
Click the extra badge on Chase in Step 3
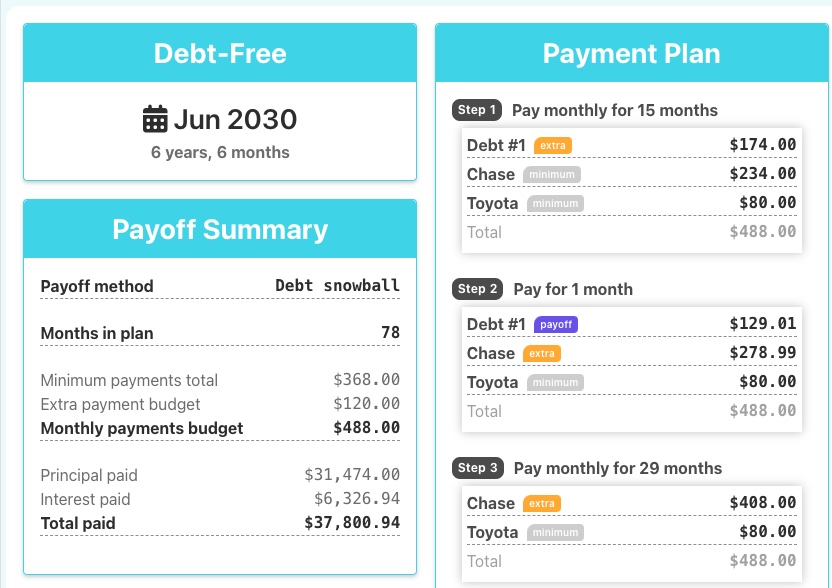tap(541, 503)
